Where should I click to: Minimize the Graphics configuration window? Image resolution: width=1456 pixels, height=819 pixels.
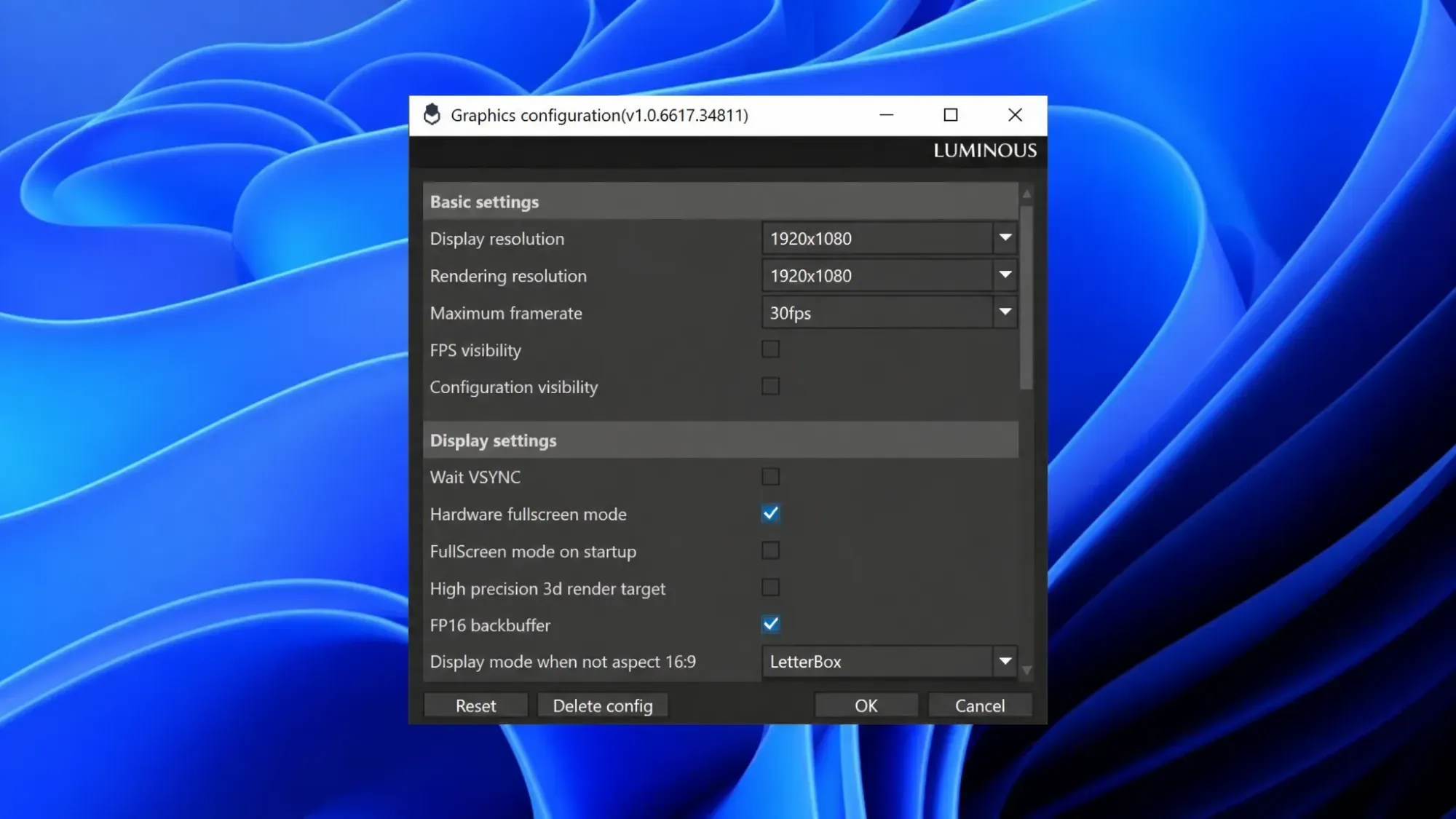886,115
